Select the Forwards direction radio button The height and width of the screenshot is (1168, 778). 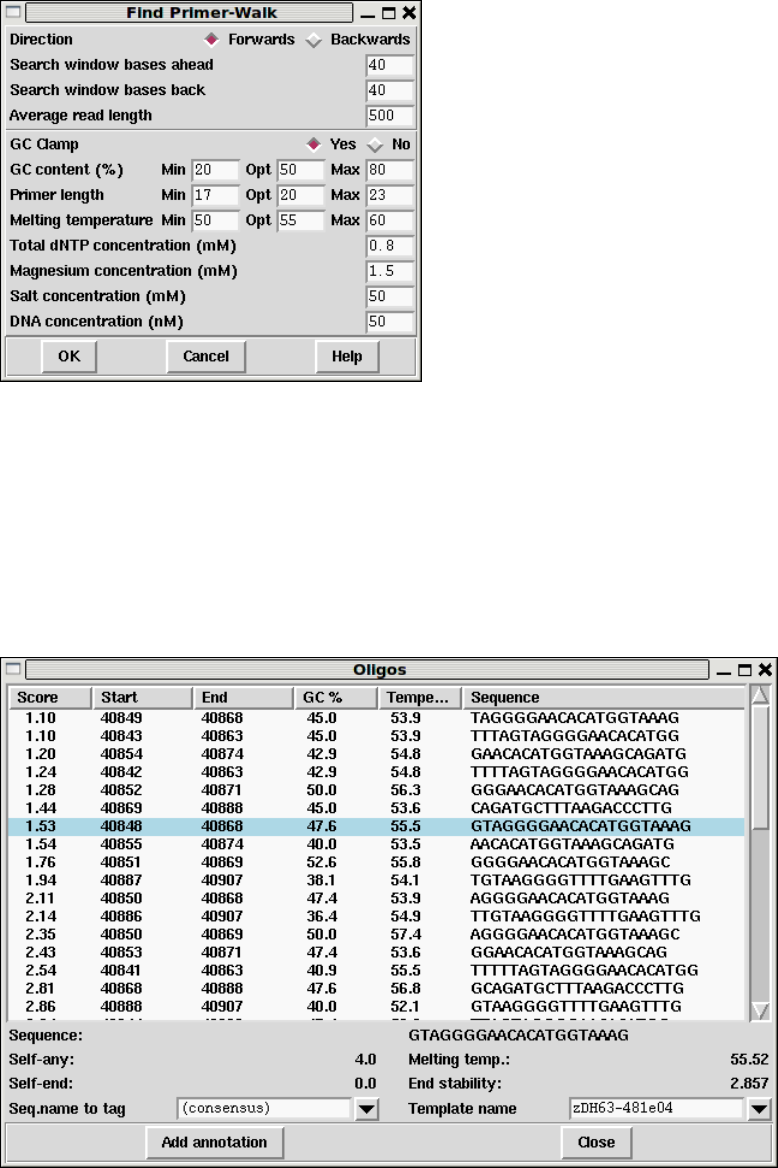(x=212, y=39)
